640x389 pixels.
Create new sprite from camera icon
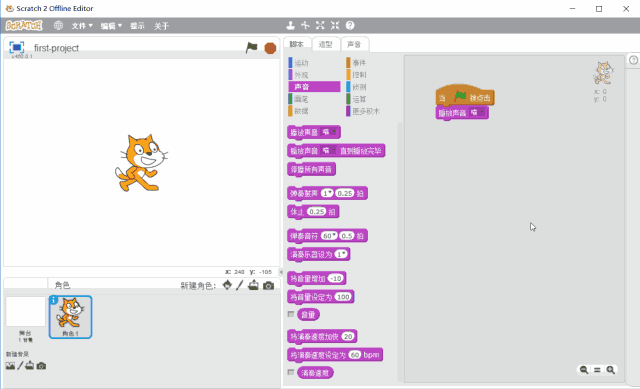pyautogui.click(x=268, y=285)
